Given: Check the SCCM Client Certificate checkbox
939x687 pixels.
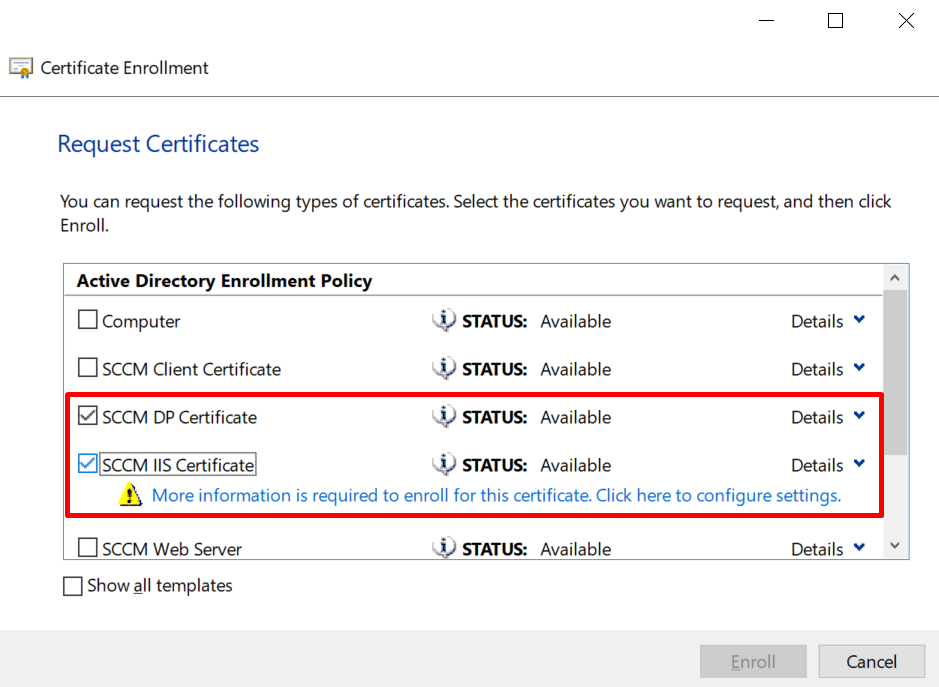Looking at the screenshot, I should coord(87,367).
